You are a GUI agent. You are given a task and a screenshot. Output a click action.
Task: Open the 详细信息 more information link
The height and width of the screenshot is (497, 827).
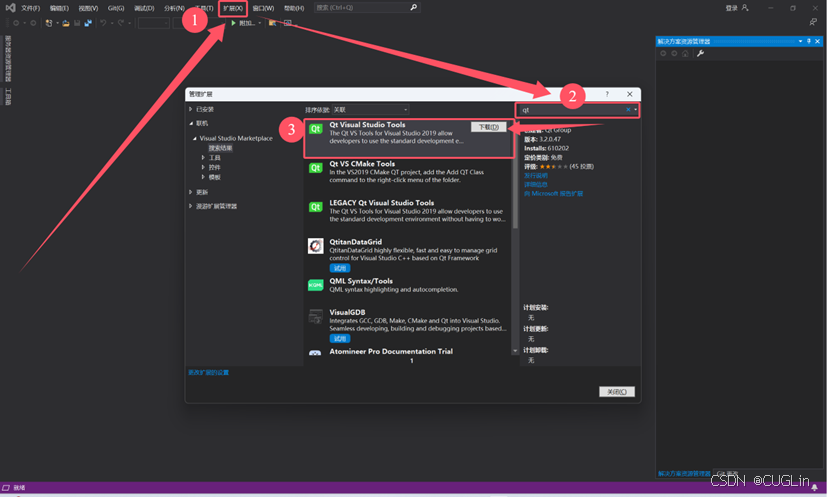click(x=536, y=185)
